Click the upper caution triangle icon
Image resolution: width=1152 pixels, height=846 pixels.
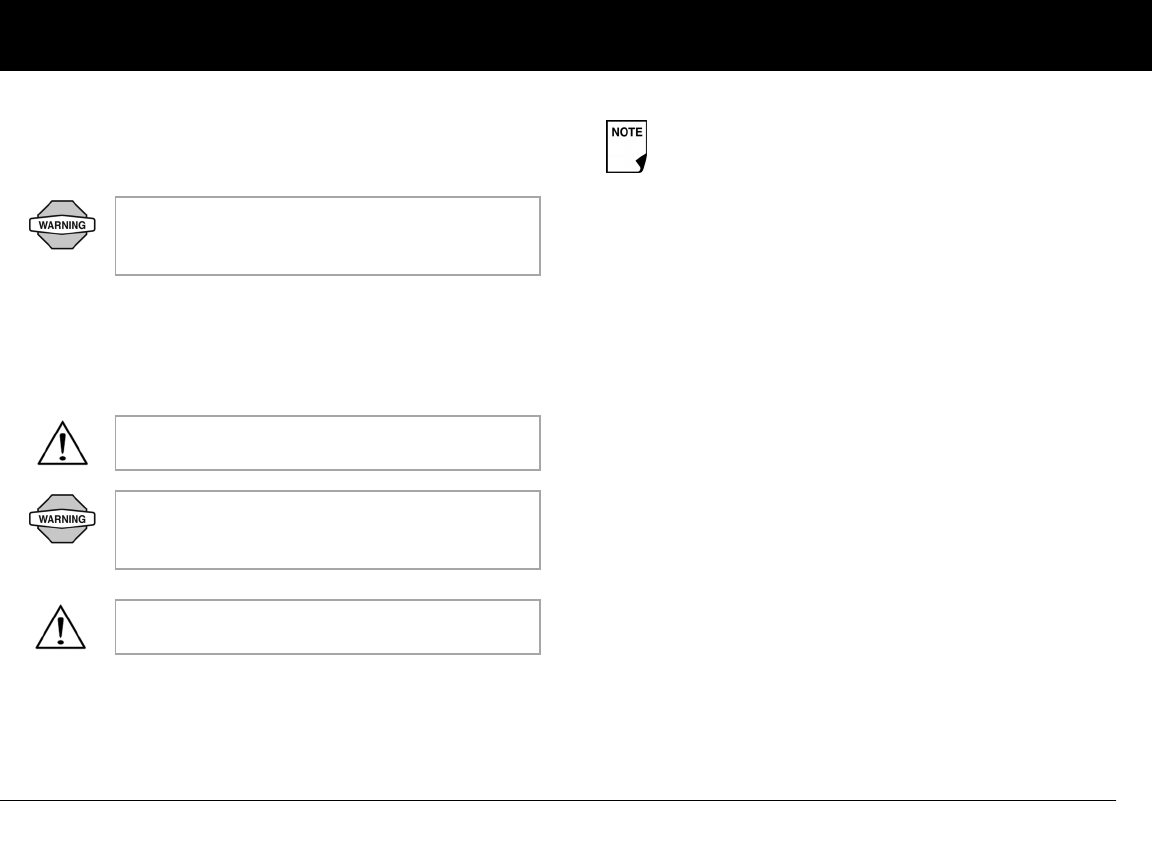click(62, 443)
